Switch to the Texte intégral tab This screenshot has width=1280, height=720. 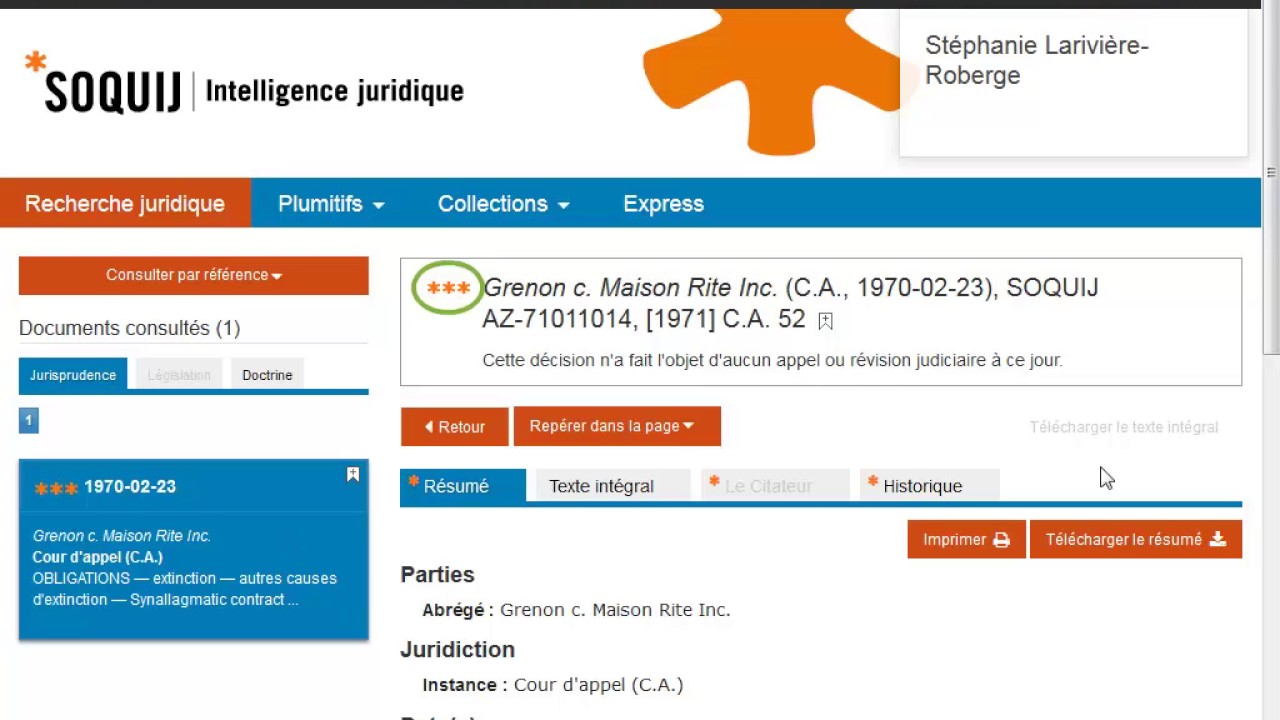point(601,486)
